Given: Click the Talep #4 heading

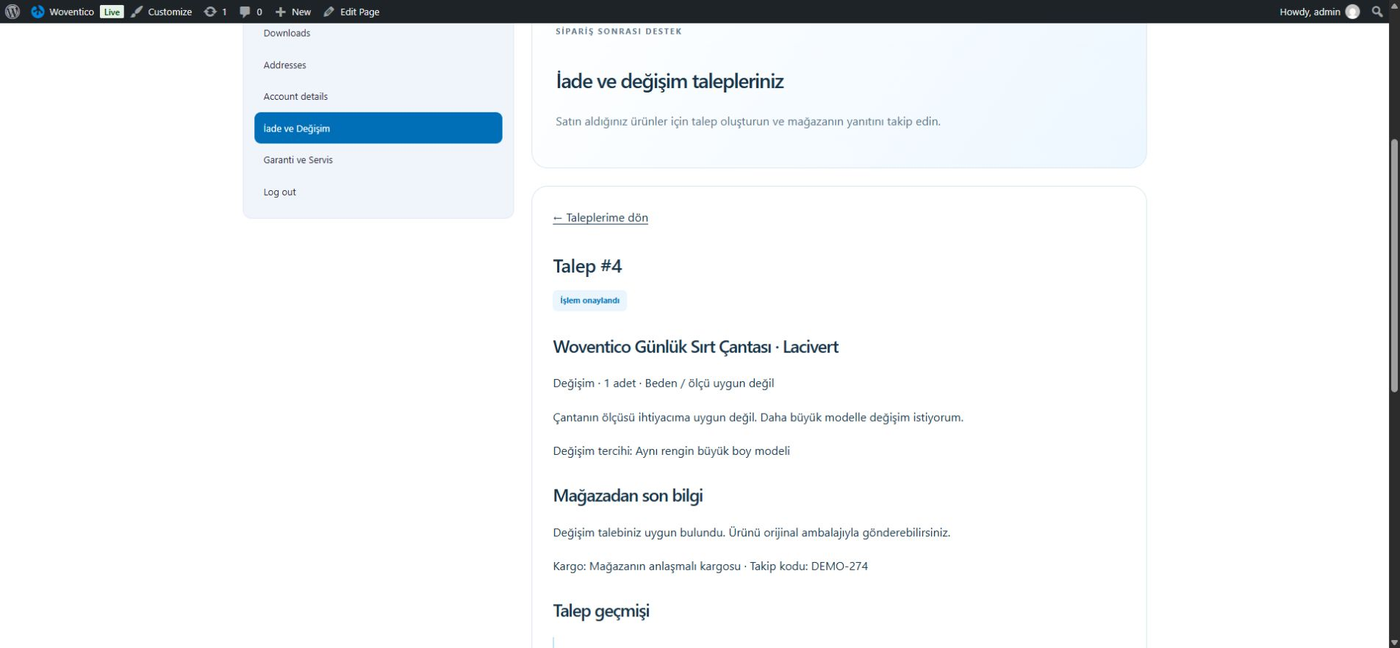Looking at the screenshot, I should (588, 266).
